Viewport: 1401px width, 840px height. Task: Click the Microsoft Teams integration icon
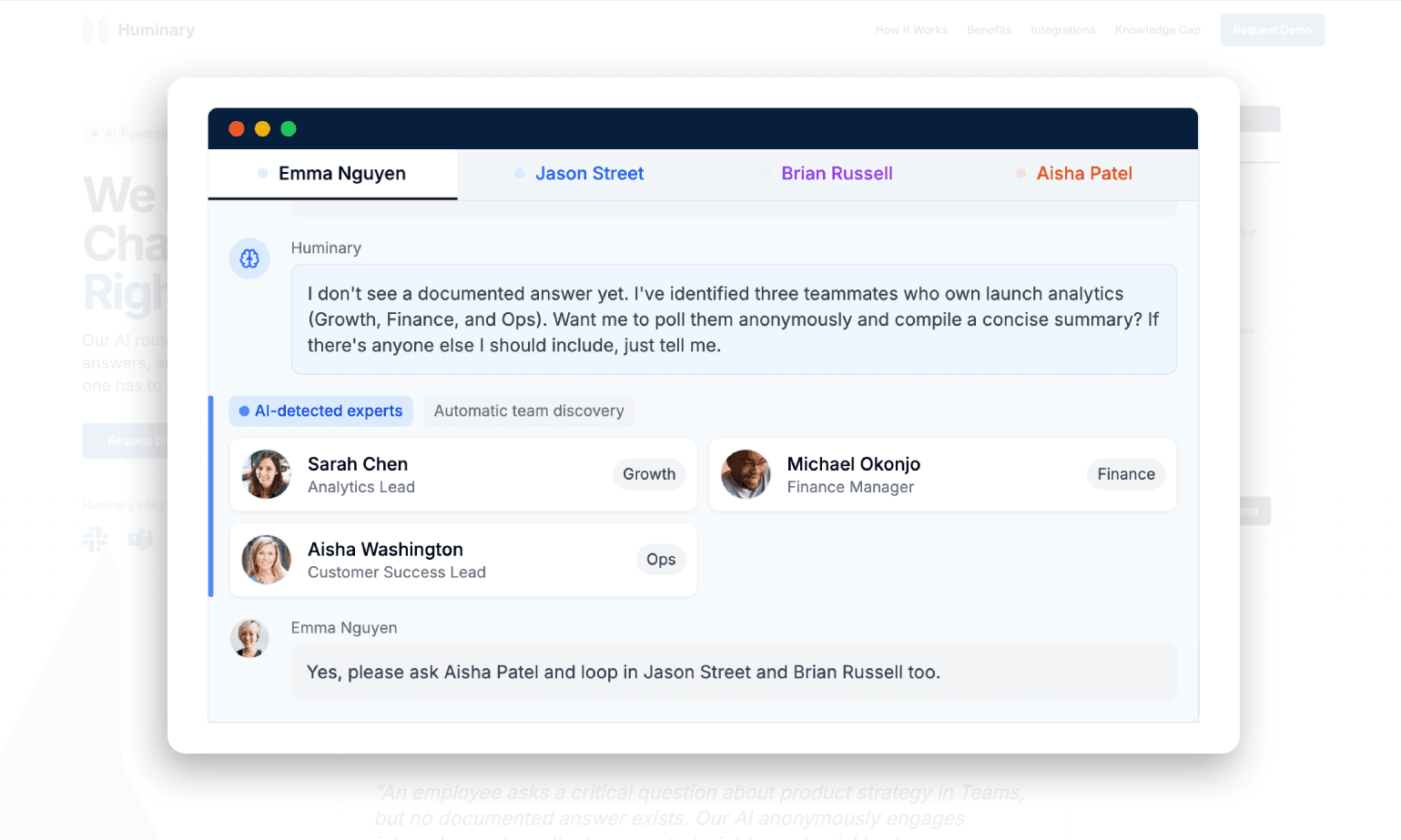[x=141, y=540]
